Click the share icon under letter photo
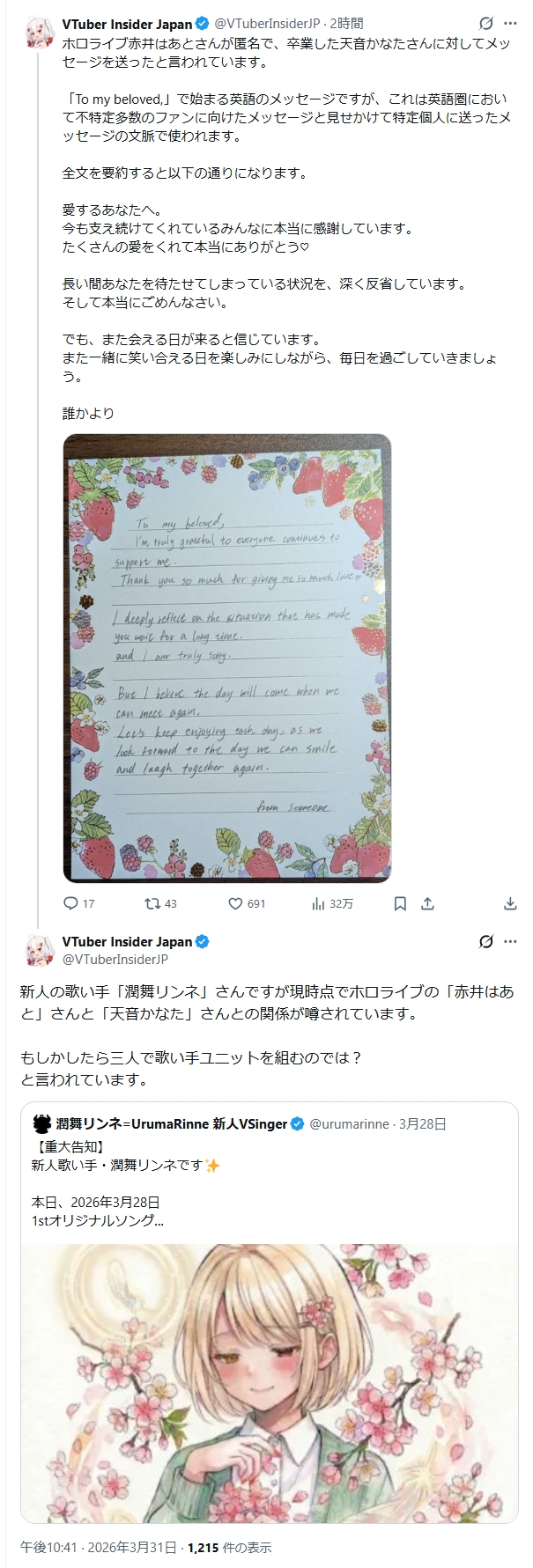This screenshot has width=533, height=1568. [428, 903]
